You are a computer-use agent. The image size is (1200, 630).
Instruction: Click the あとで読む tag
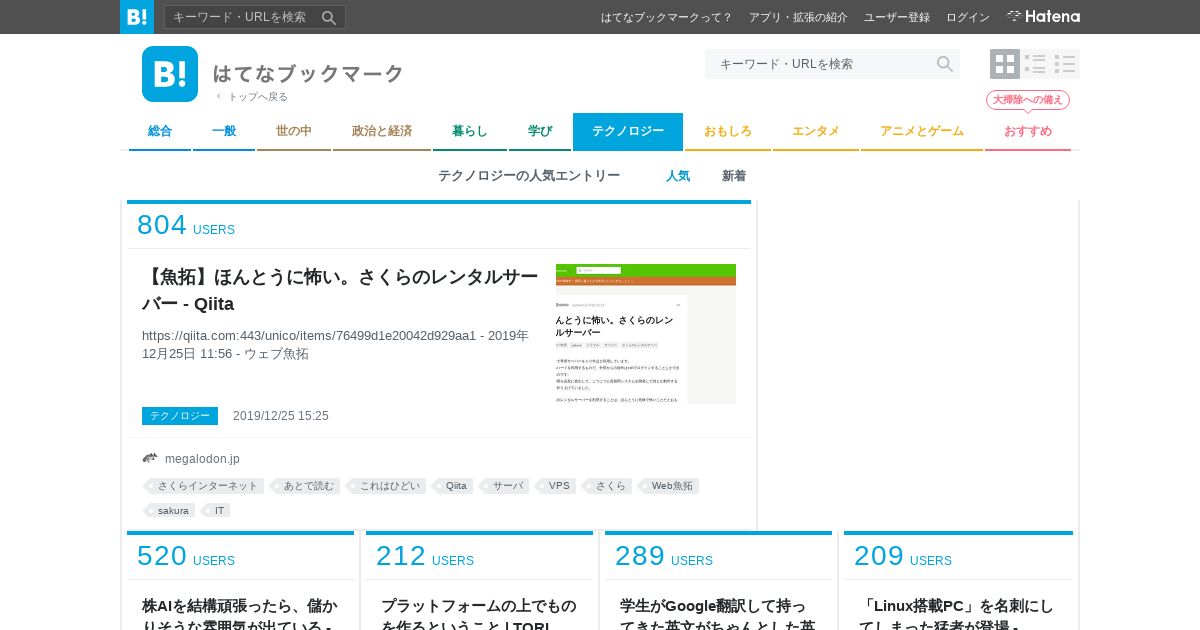pyautogui.click(x=306, y=486)
